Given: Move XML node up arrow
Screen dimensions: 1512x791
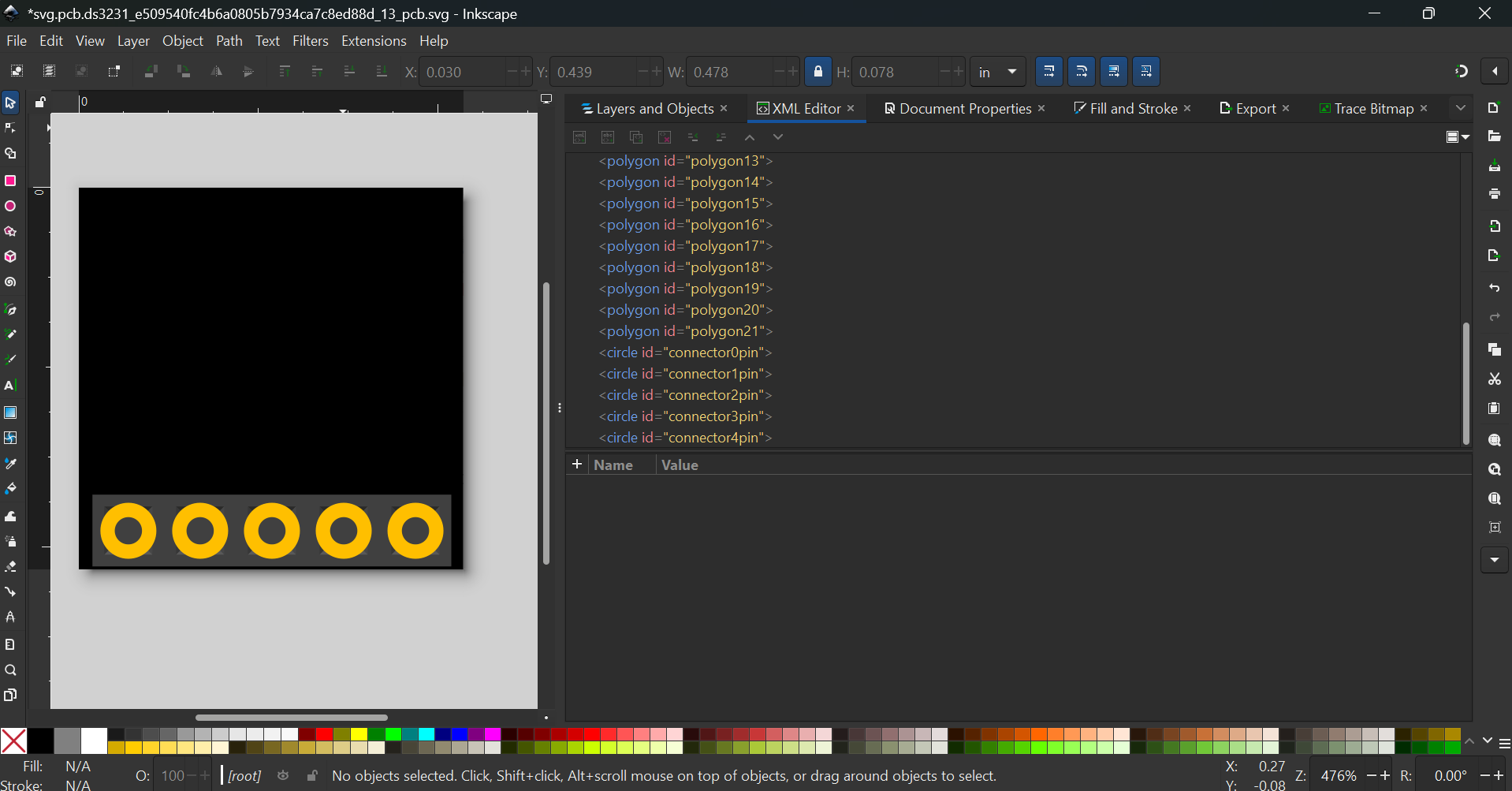Looking at the screenshot, I should point(750,137).
